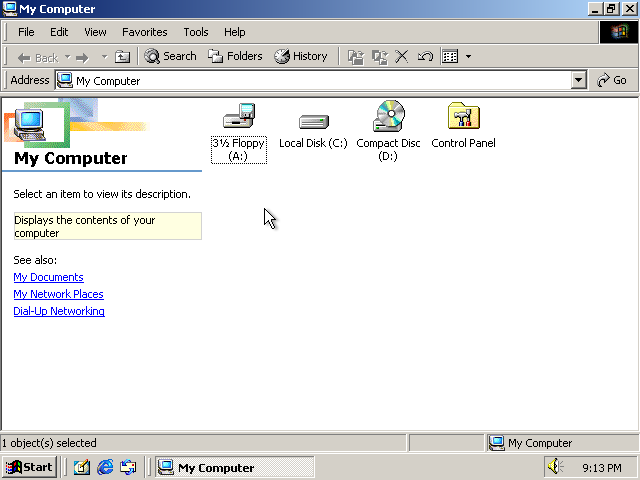Image resolution: width=640 pixels, height=480 pixels.
Task: Click the Start button on the taskbar
Action: 29,467
